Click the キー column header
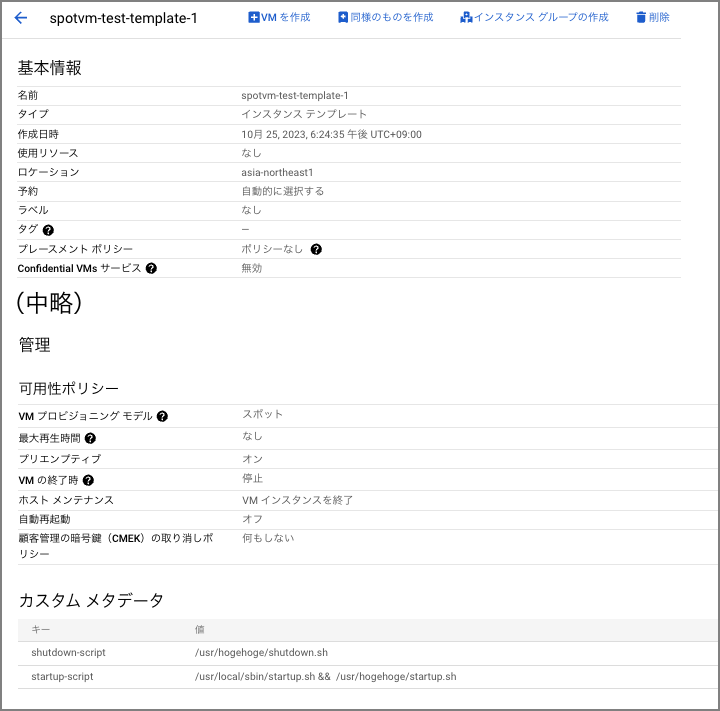Viewport: 720px width, 711px height. click(x=41, y=630)
